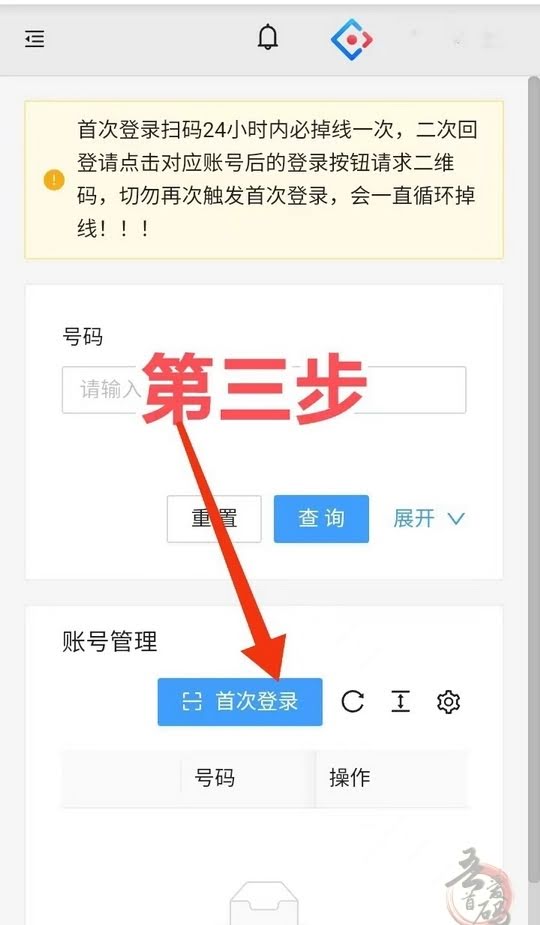Click the yellow warning icon in alert
540x925 pixels.
click(x=54, y=179)
